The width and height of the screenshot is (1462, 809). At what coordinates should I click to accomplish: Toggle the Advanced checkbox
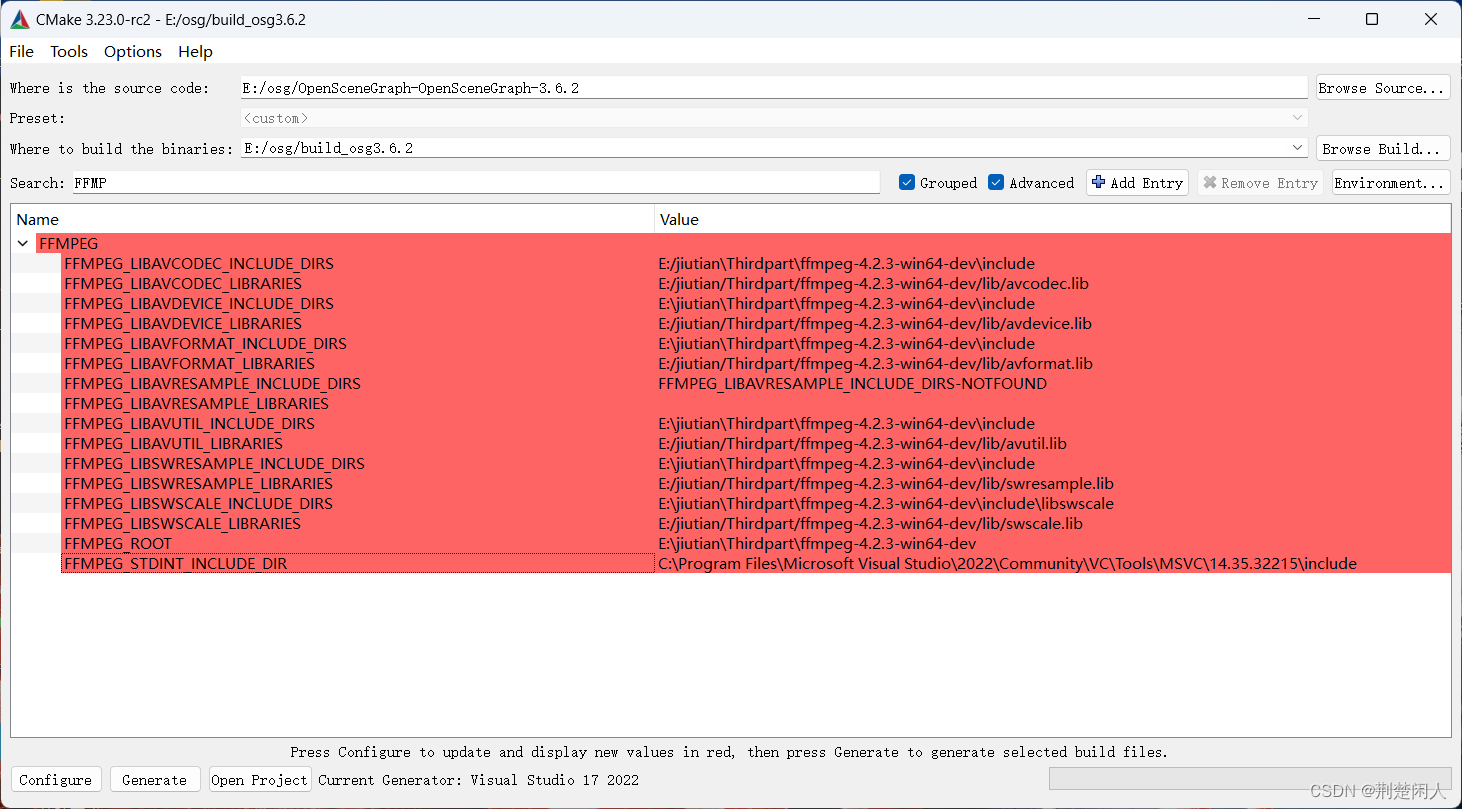[996, 182]
